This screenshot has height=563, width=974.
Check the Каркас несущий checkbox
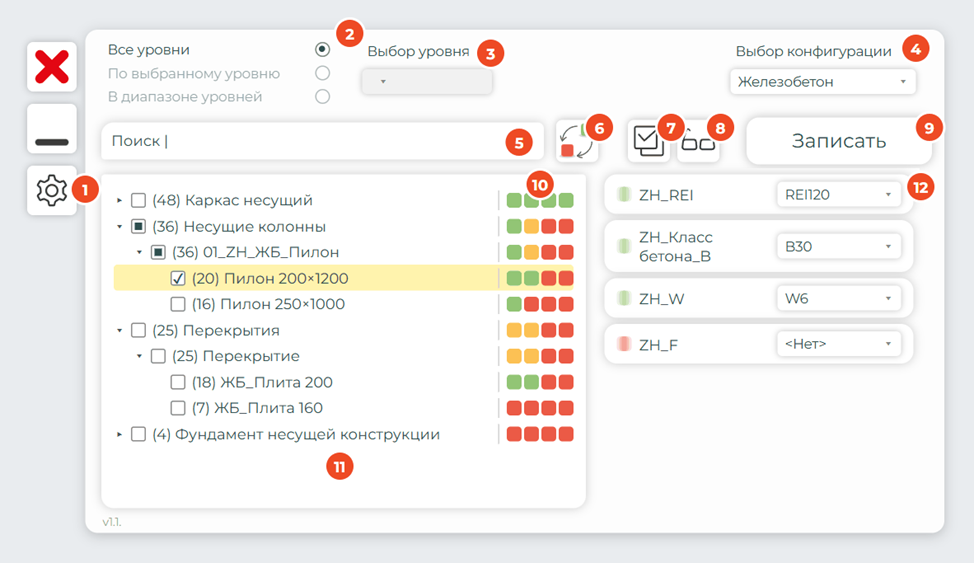point(139,200)
